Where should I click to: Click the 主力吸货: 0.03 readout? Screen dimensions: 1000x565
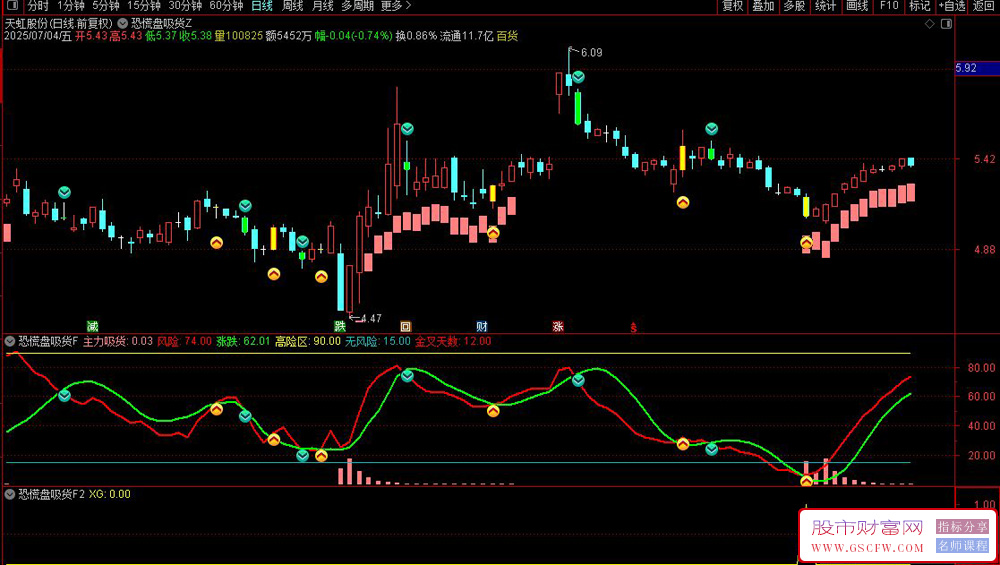point(118,341)
